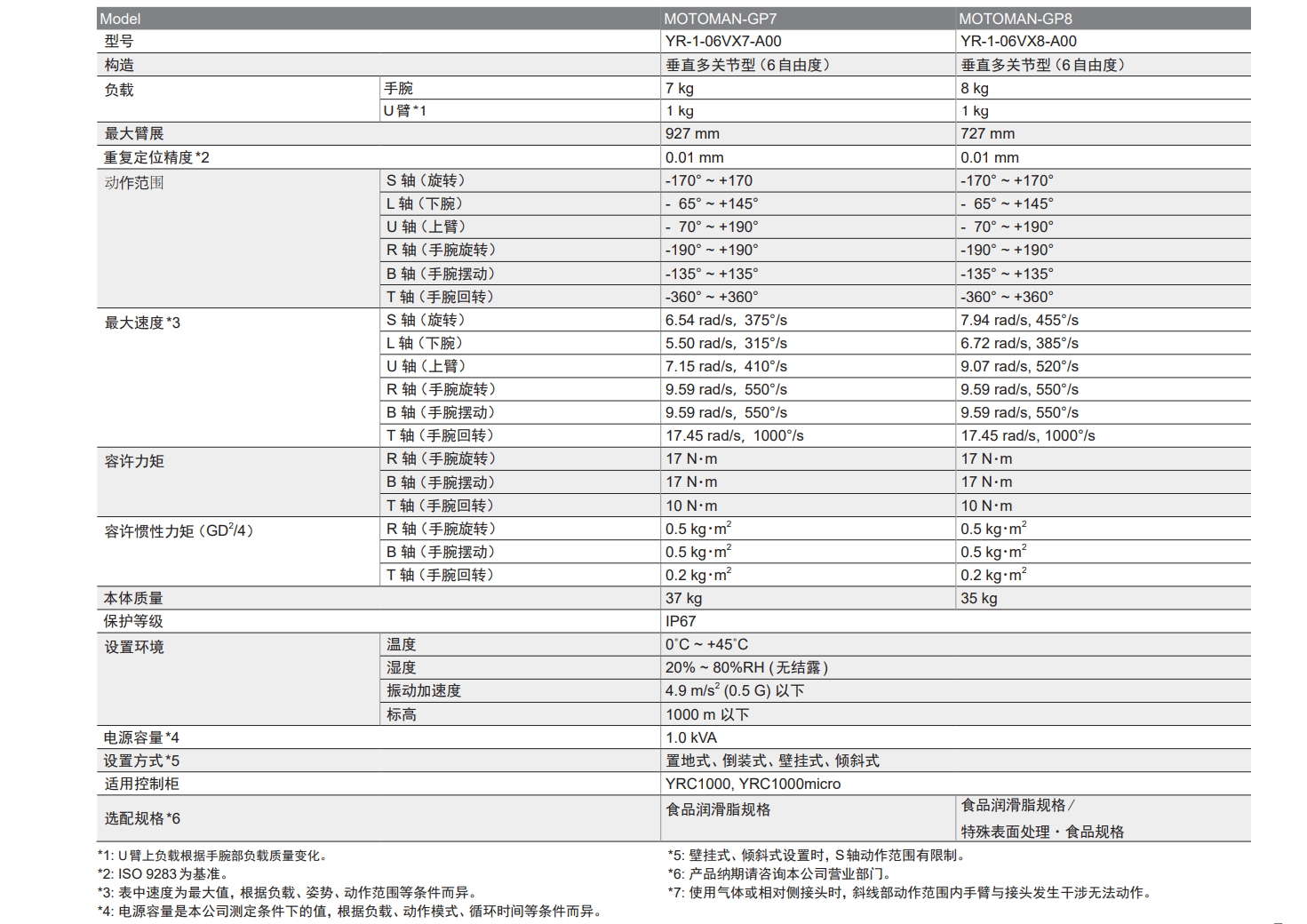Click GP8 option 特殊表面处理・食品规格
The image size is (1307, 924).
pos(1042,832)
